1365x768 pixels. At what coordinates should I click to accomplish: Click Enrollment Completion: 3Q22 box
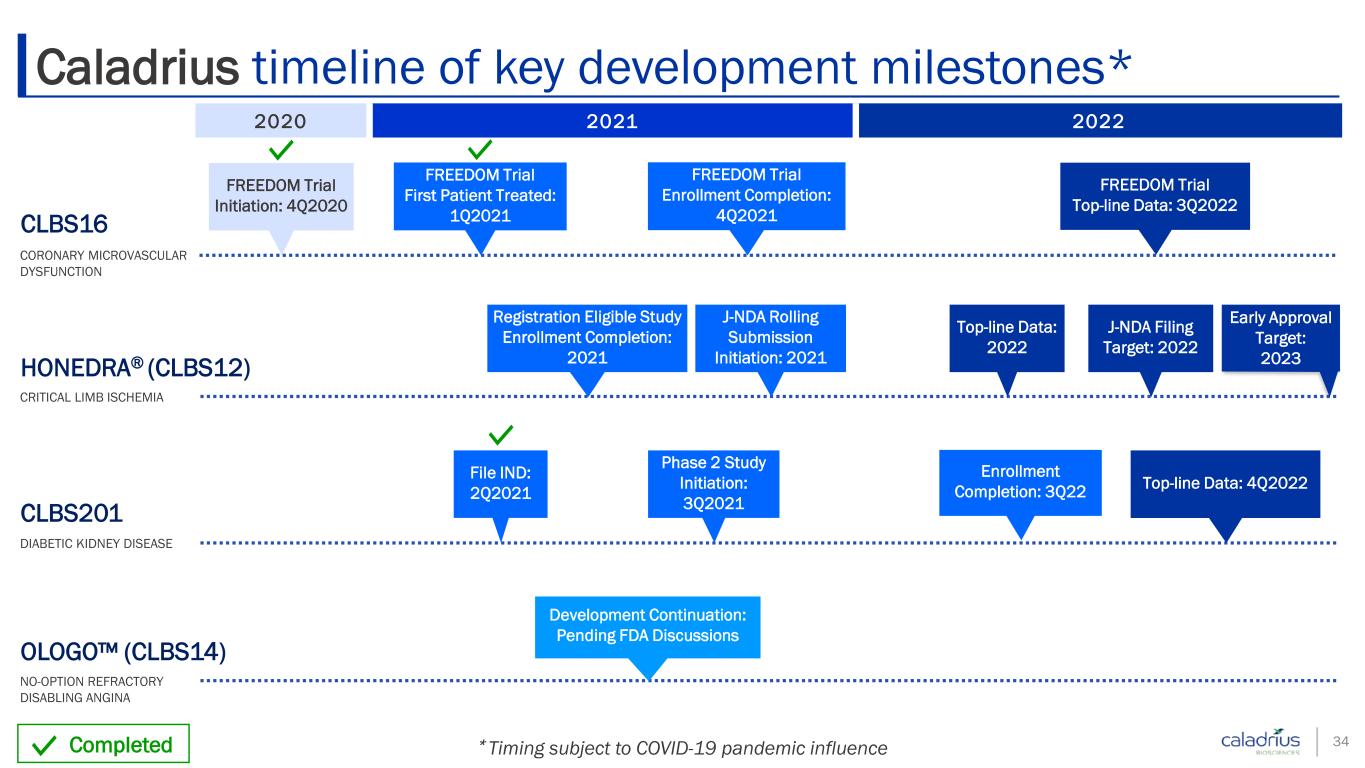[x=1020, y=483]
